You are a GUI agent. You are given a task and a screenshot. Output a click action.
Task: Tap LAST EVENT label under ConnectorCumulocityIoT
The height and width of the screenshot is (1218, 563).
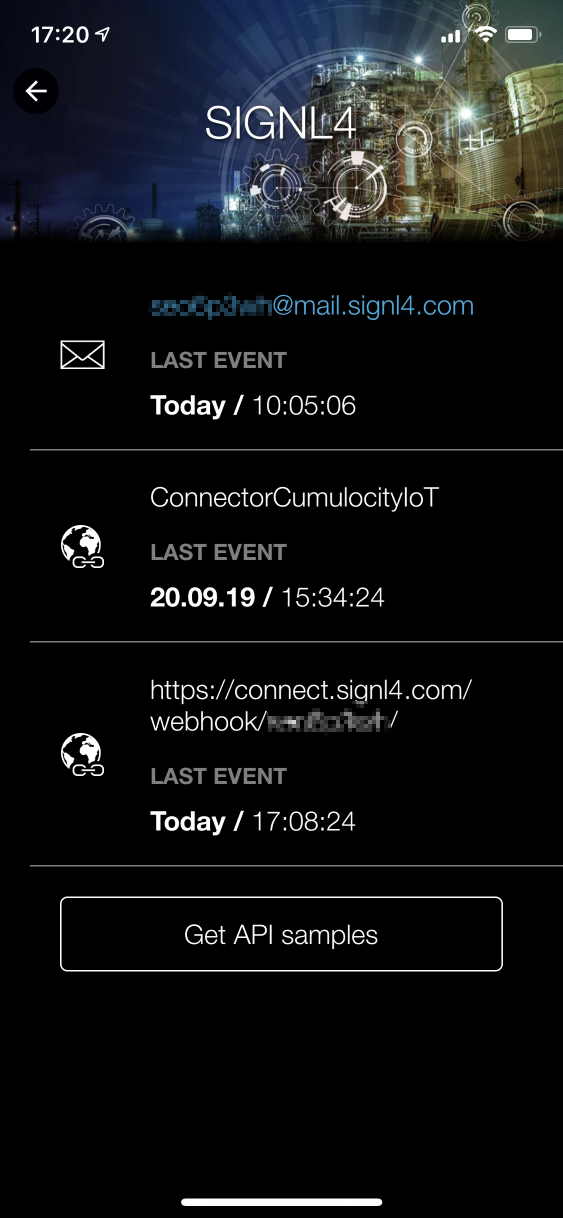(218, 552)
